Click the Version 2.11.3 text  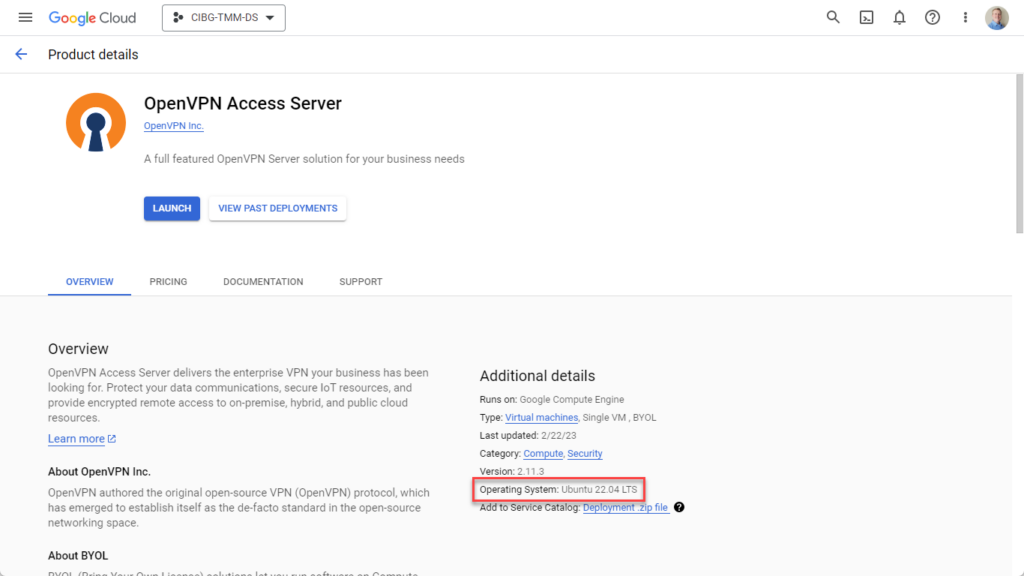[511, 472]
